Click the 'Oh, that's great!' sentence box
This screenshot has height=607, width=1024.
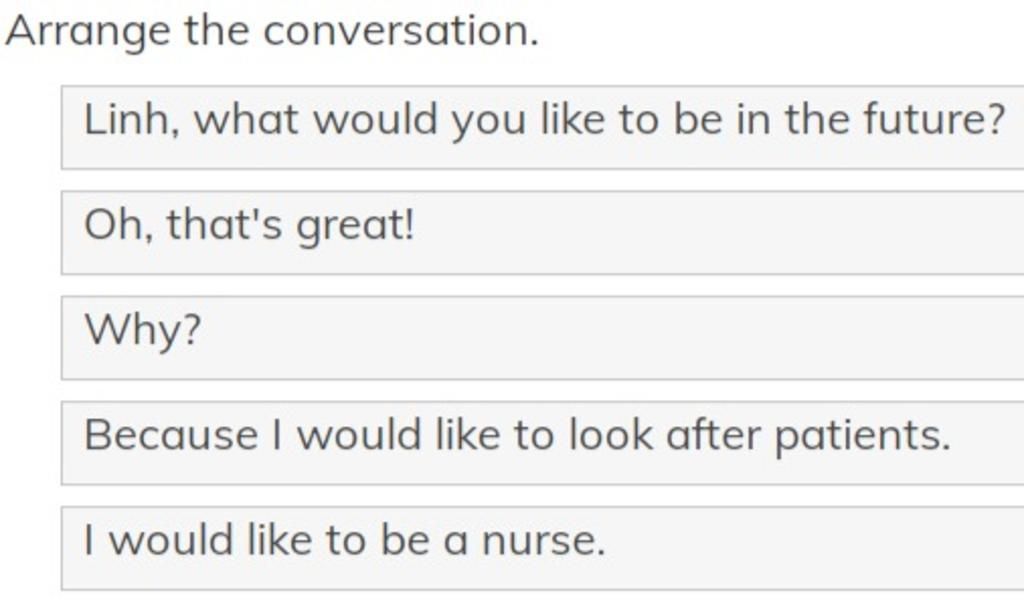point(543,233)
